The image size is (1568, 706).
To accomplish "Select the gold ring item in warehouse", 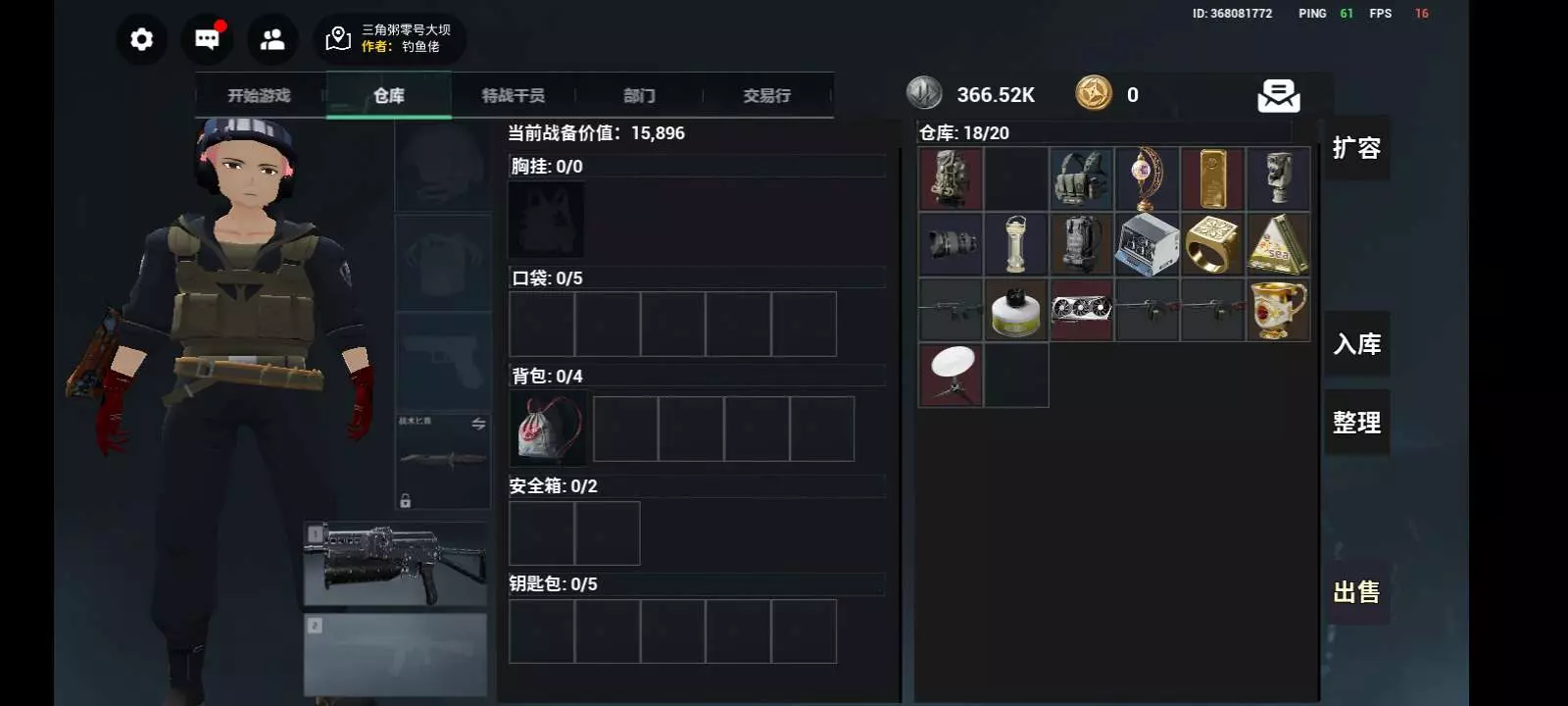I will click(1213, 244).
